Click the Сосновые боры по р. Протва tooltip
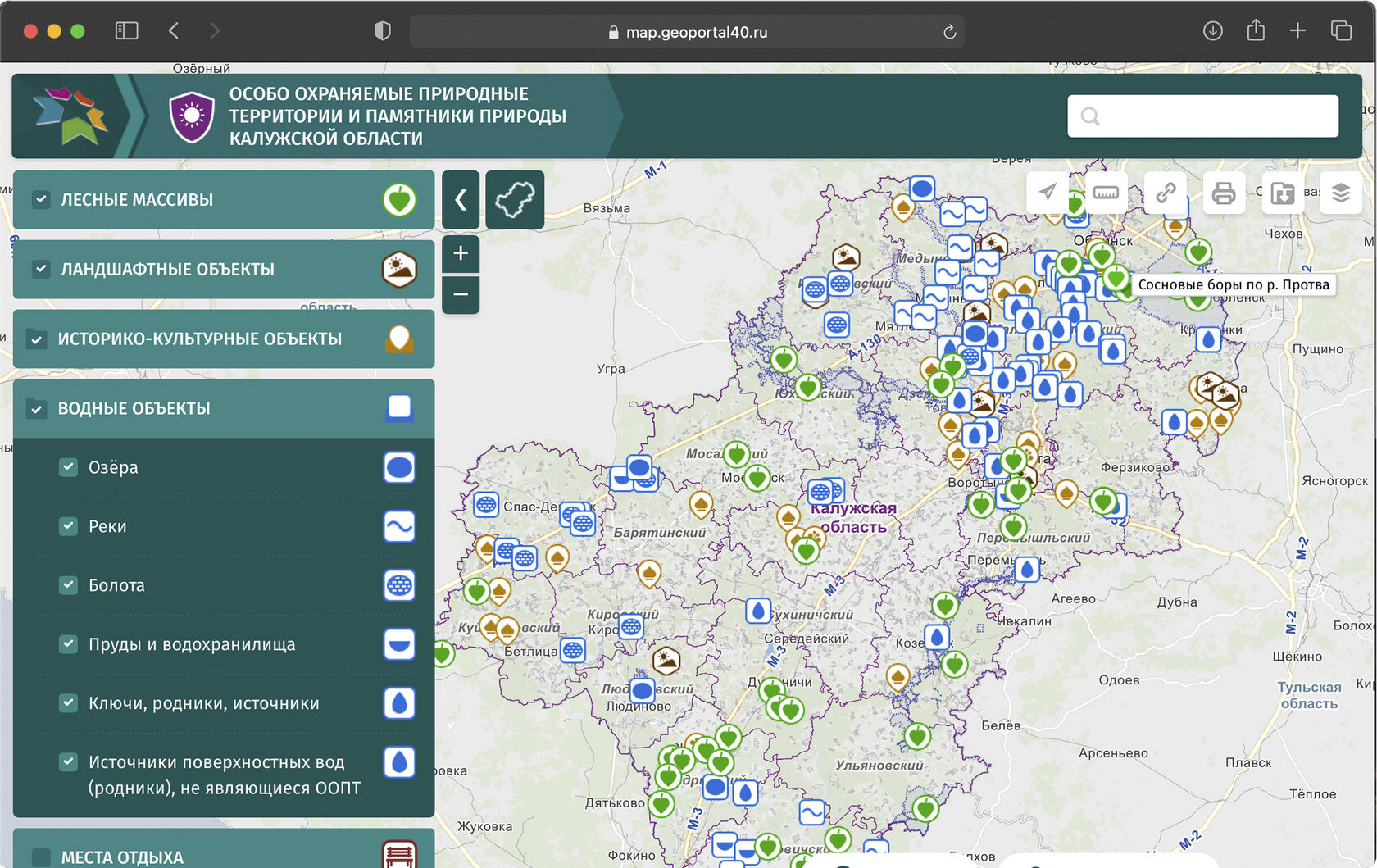Image resolution: width=1377 pixels, height=868 pixels. [x=1233, y=284]
